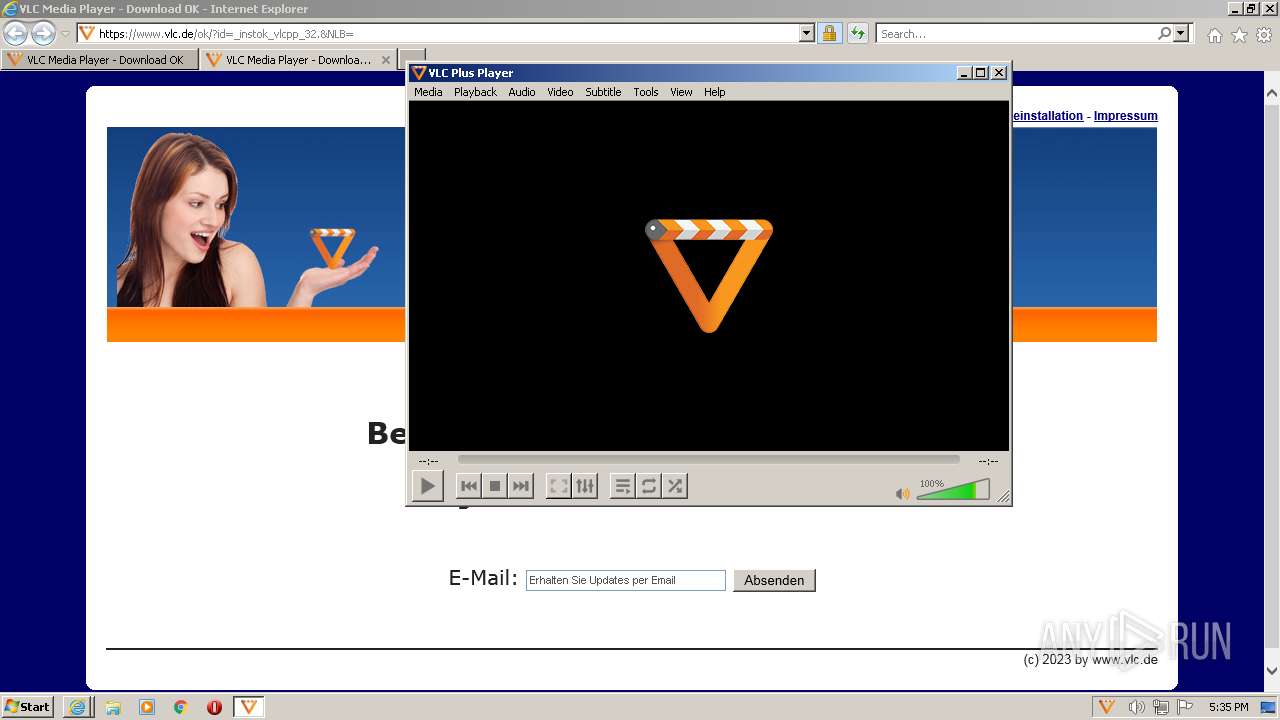Open Internet Explorer from taskbar

point(77,707)
